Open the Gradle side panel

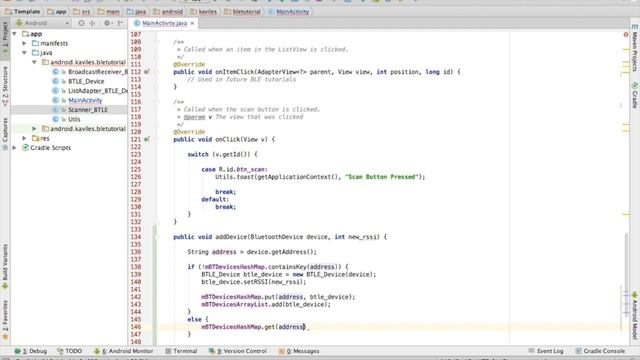point(635,96)
